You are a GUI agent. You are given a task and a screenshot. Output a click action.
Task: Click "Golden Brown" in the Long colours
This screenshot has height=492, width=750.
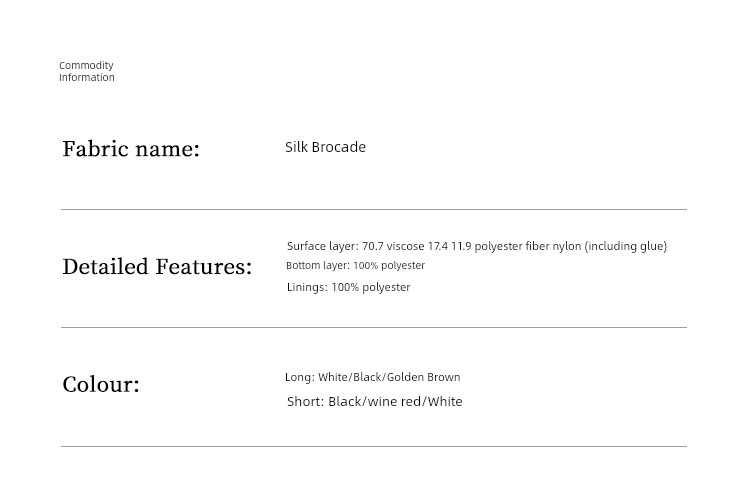423,377
